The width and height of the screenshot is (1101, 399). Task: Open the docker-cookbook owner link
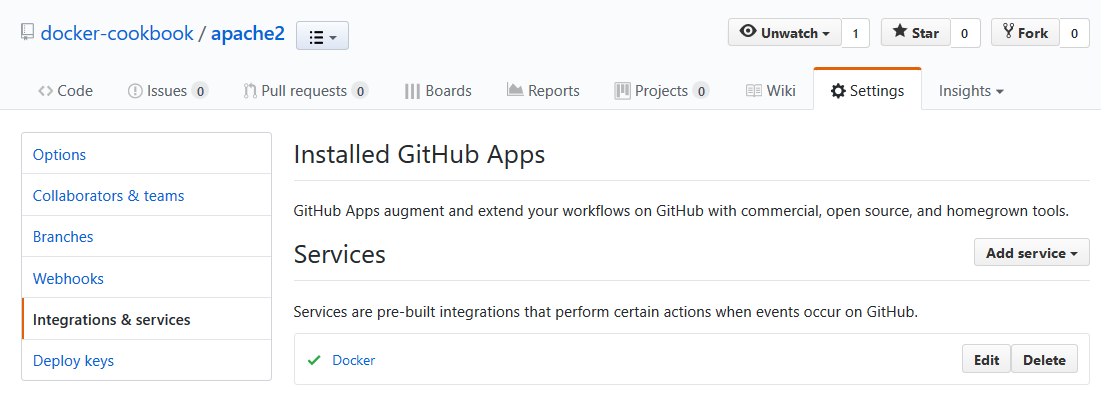click(117, 33)
